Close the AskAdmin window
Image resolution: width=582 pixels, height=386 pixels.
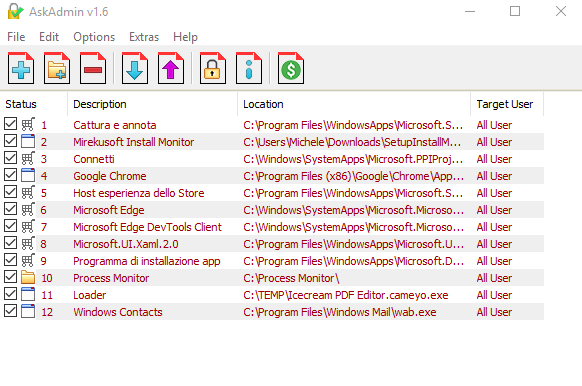point(561,12)
